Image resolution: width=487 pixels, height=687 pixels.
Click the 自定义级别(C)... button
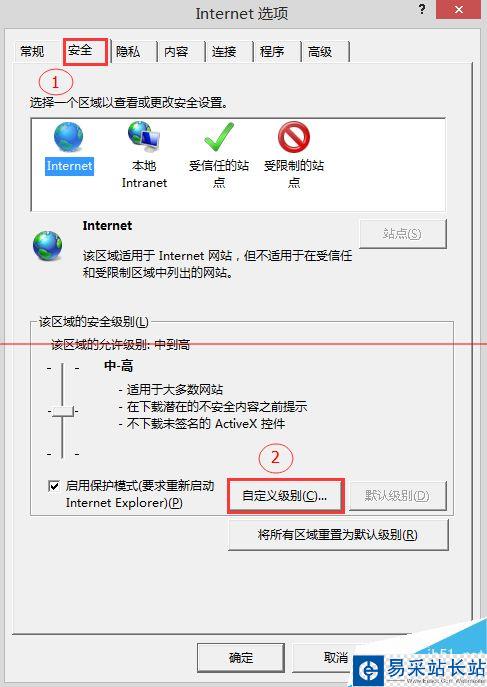tap(286, 496)
